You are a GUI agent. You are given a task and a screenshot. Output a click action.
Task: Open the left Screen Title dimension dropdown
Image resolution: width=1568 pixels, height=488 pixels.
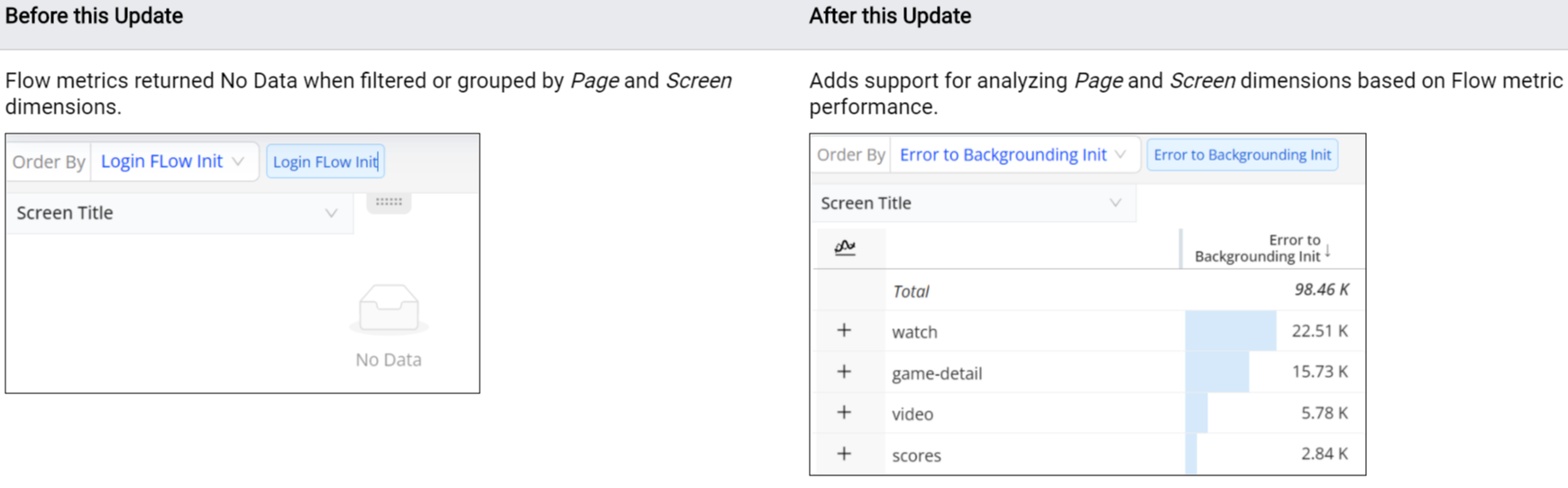point(178,213)
